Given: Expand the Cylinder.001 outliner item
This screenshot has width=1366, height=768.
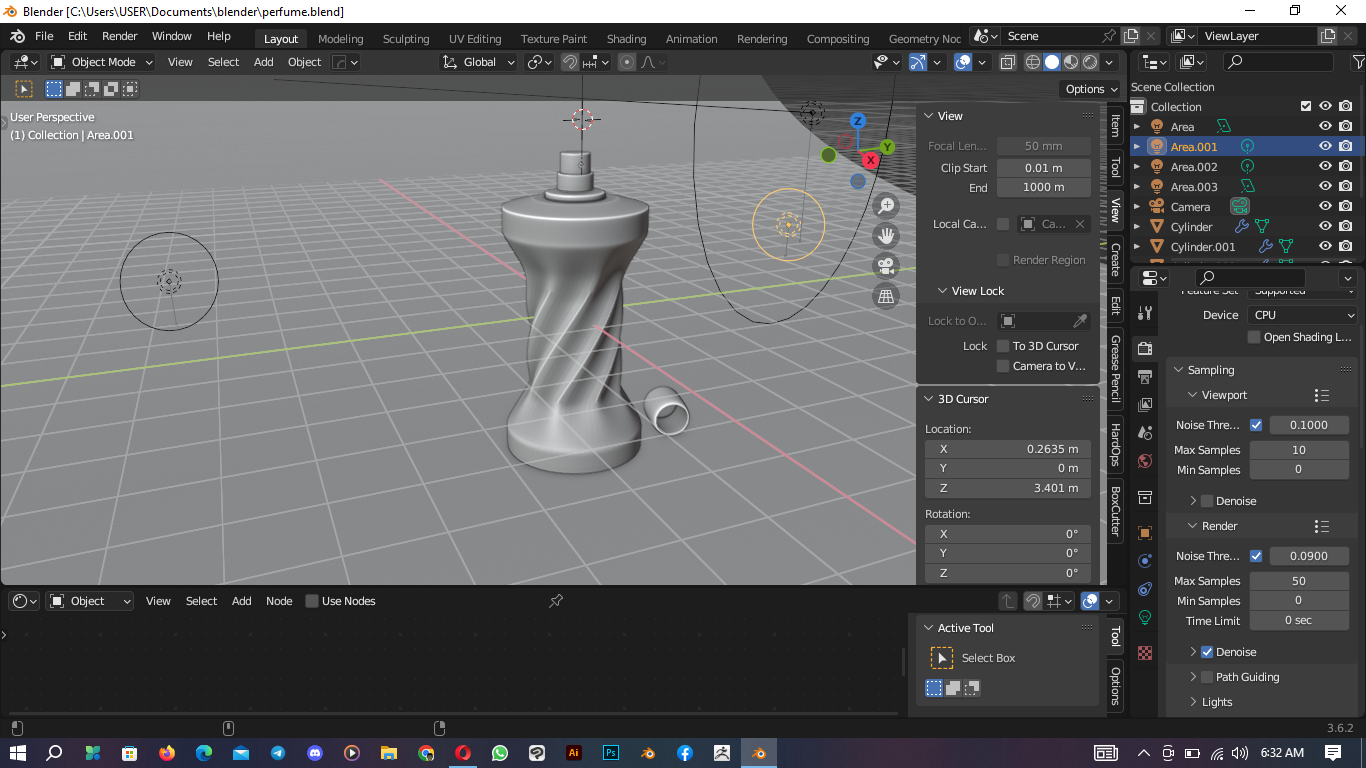Looking at the screenshot, I should pos(1137,247).
